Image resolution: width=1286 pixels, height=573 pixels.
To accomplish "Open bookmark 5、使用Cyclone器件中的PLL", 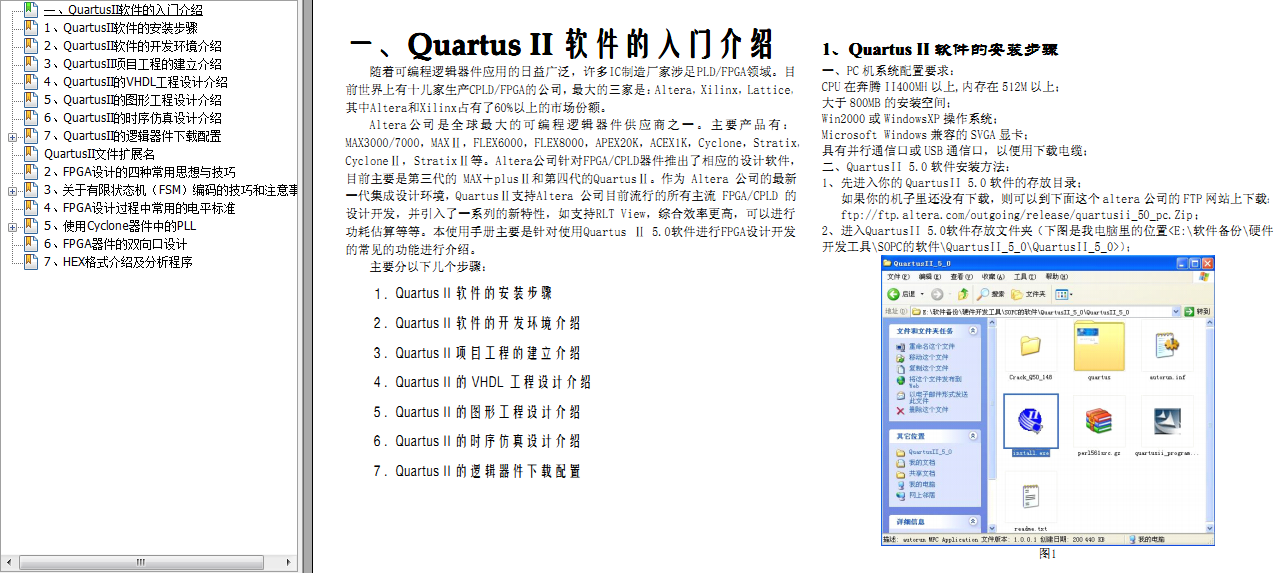I will pos(120,226).
